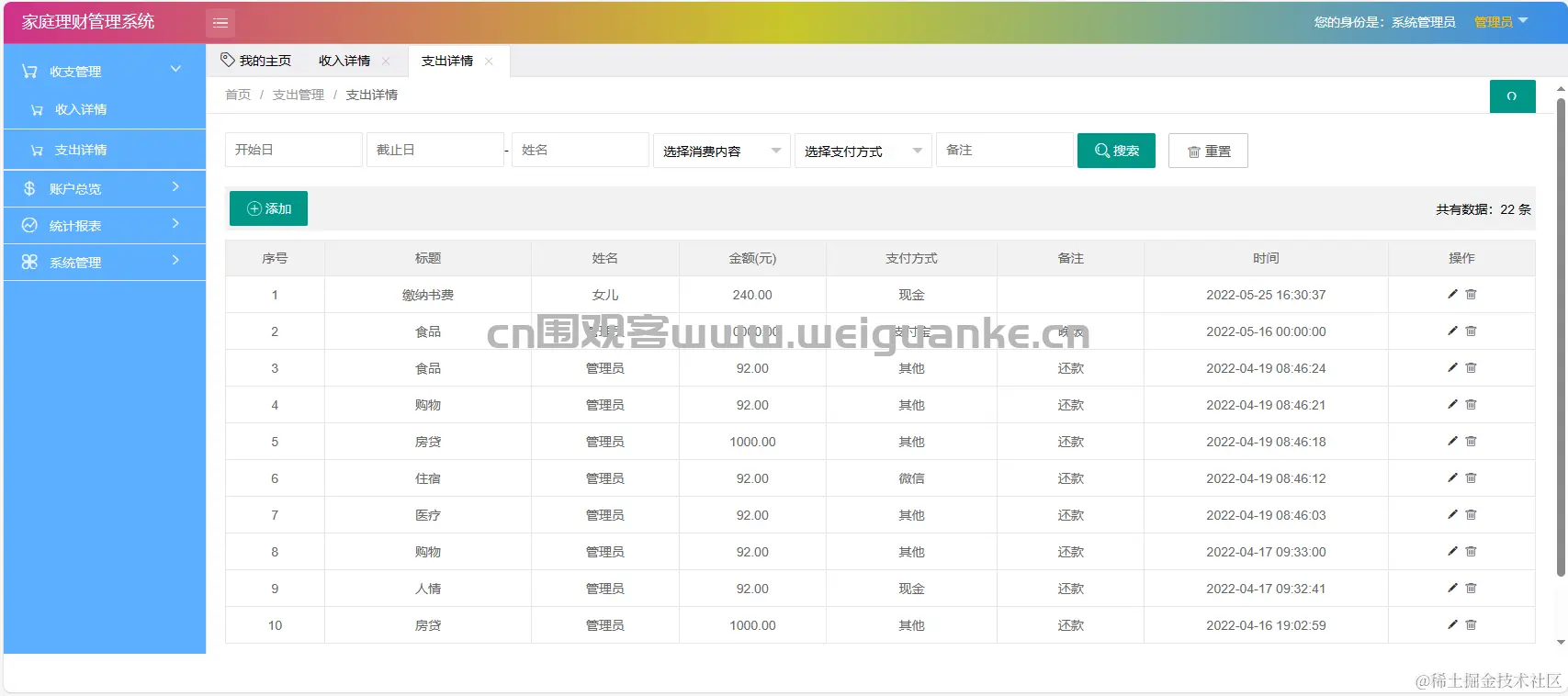Click the 女儿 name cell
This screenshot has width=1568, height=696.
(605, 295)
